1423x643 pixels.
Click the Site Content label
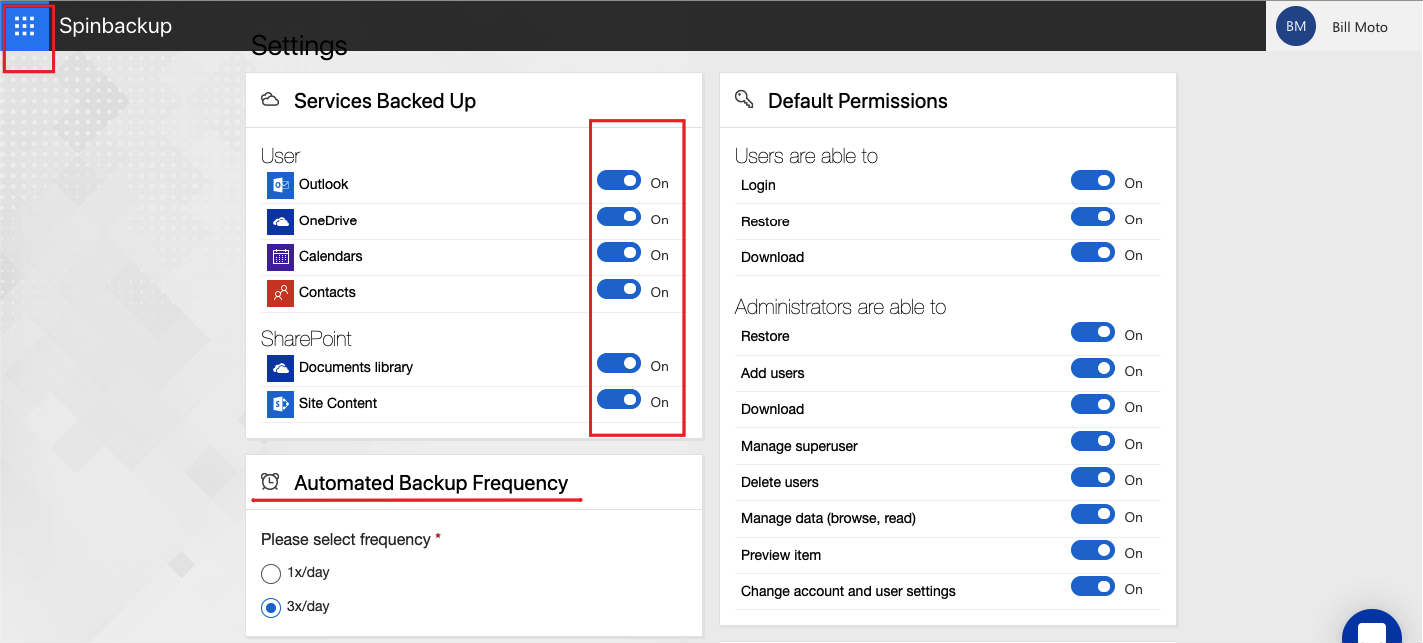point(338,403)
